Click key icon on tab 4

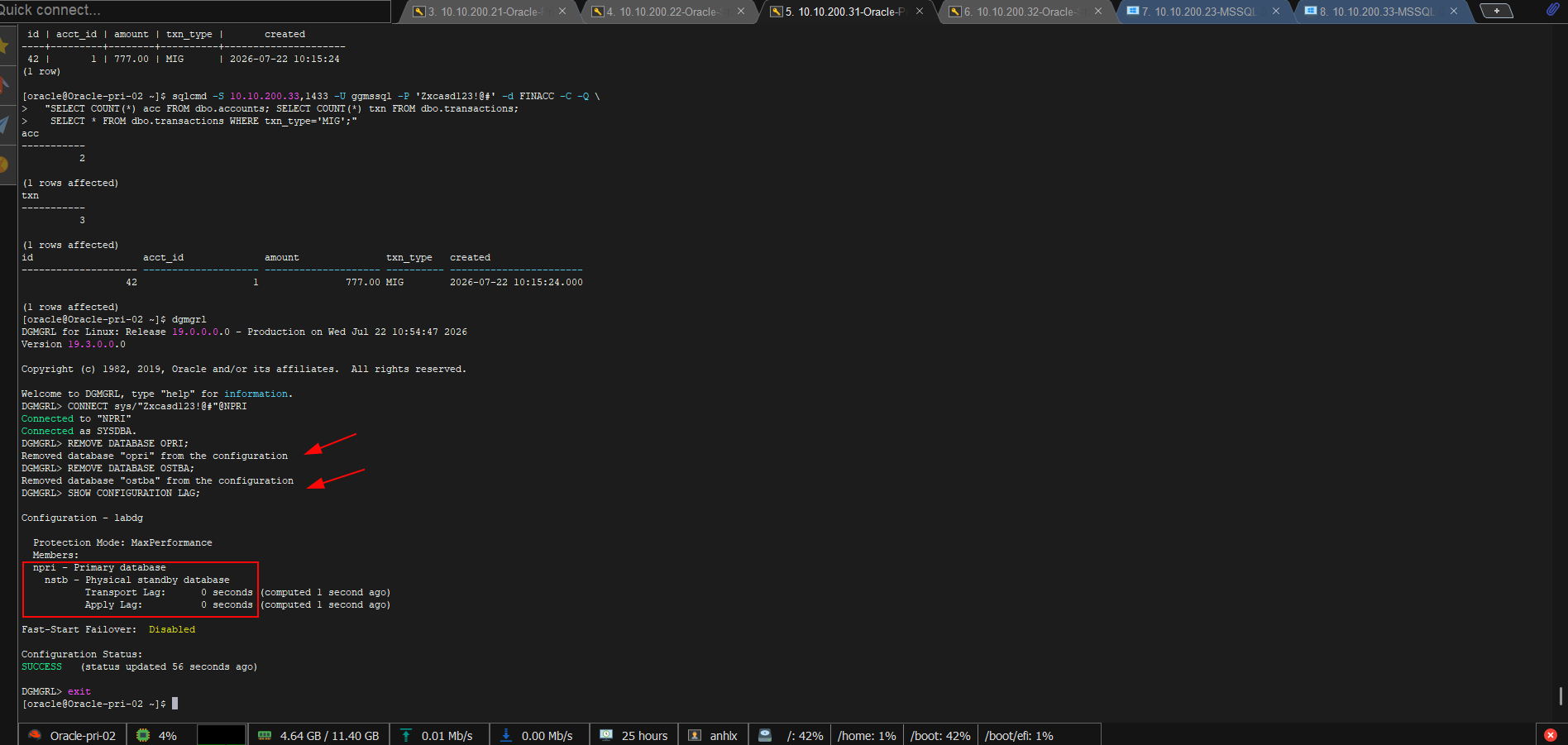(598, 12)
